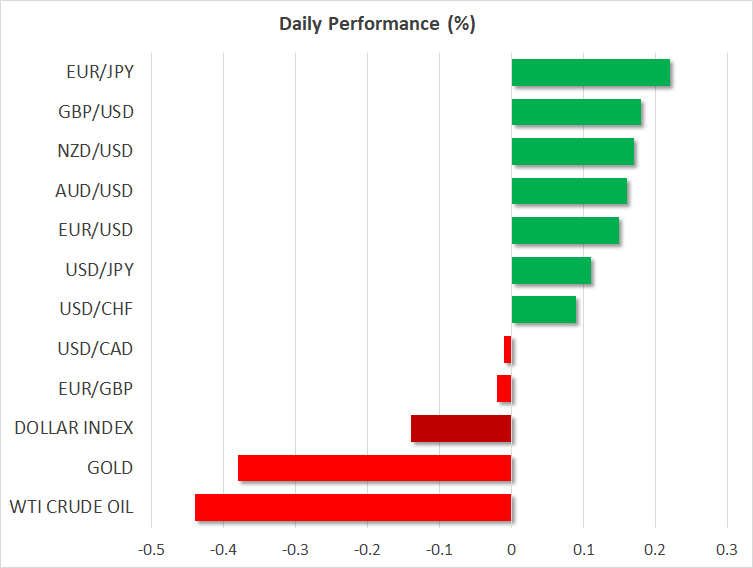
Task: Select the dark red DOLLAR INDEX bar
Action: (461, 428)
